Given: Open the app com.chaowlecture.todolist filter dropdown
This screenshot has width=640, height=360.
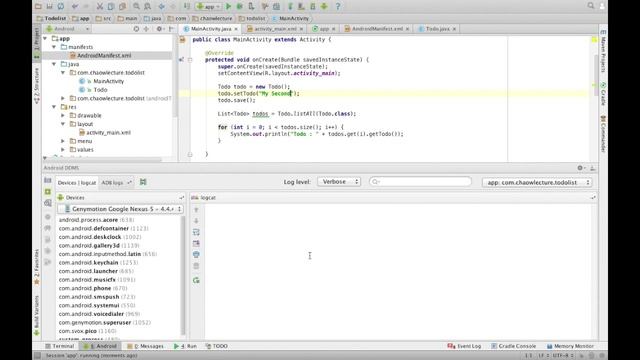Looking at the screenshot, I should coord(537,182).
